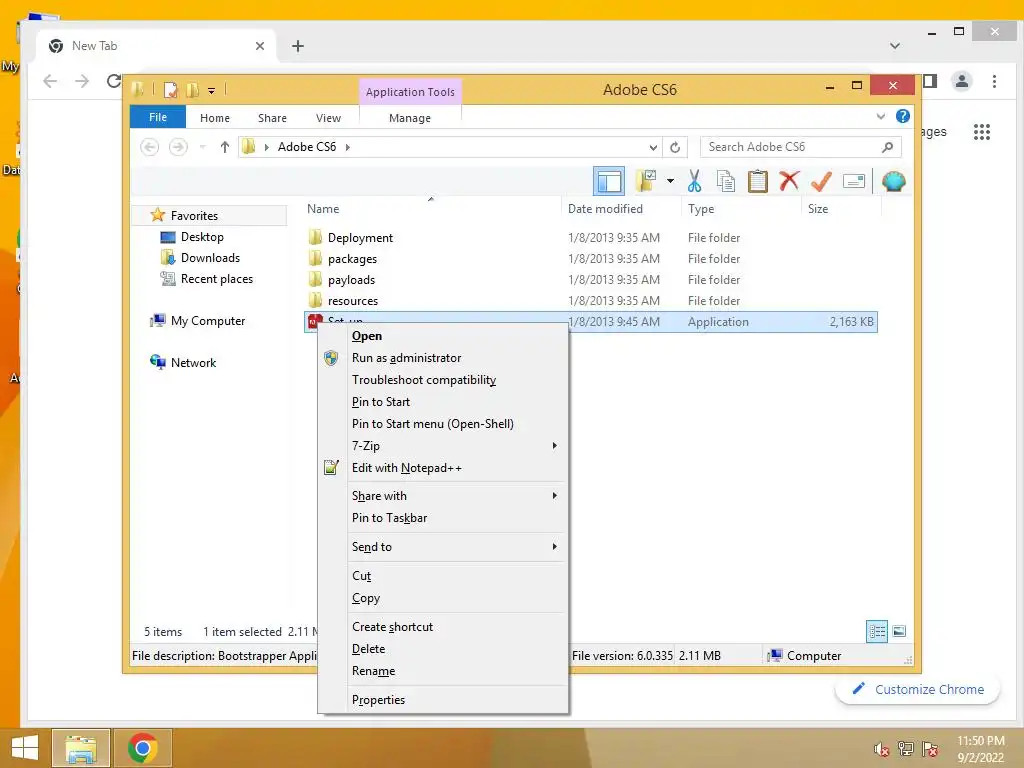Click the red X Delete toolbar icon
Image resolution: width=1024 pixels, height=768 pixels.
pos(789,181)
